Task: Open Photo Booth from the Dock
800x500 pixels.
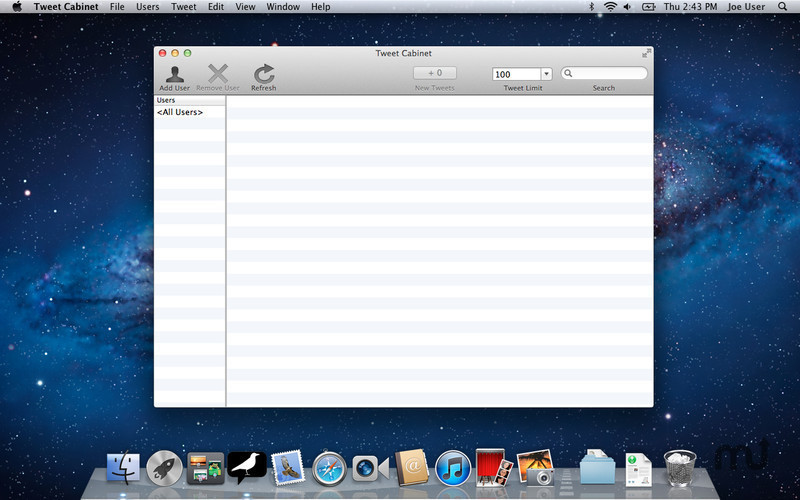Action: pos(494,466)
